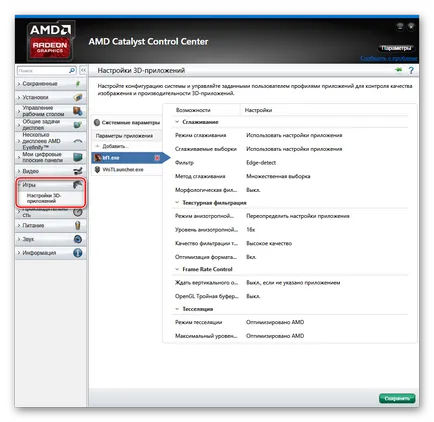Collapse the Сглаживание group

tap(177, 122)
